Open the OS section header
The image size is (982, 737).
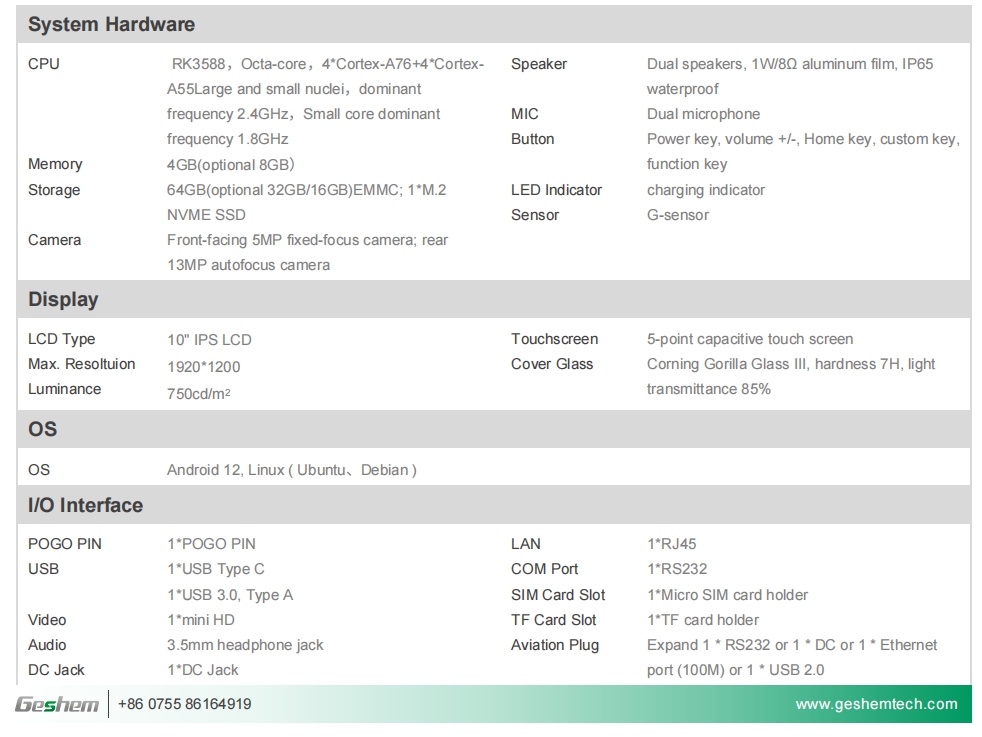point(44,425)
